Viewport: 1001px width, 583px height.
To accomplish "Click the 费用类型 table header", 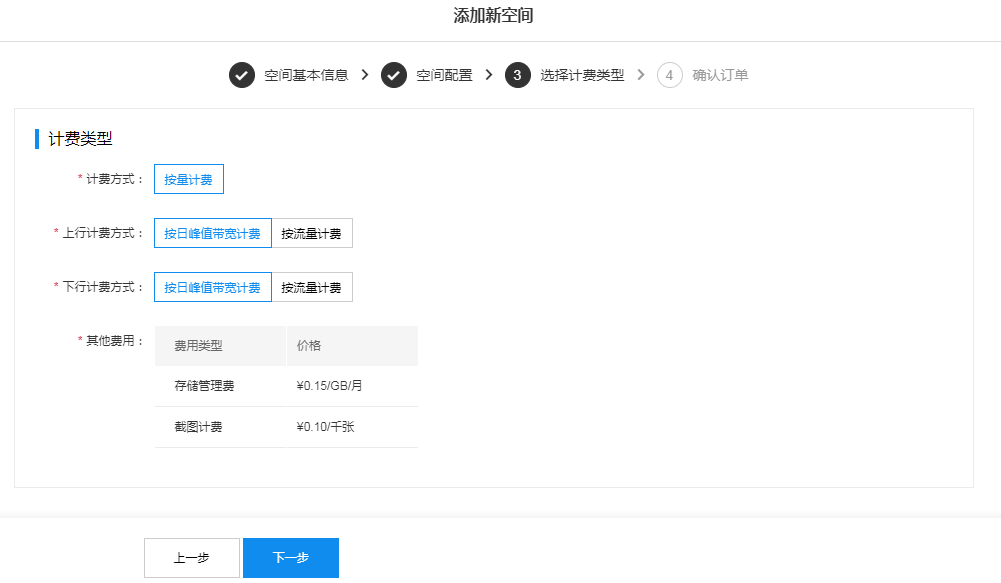I will pos(220,346).
